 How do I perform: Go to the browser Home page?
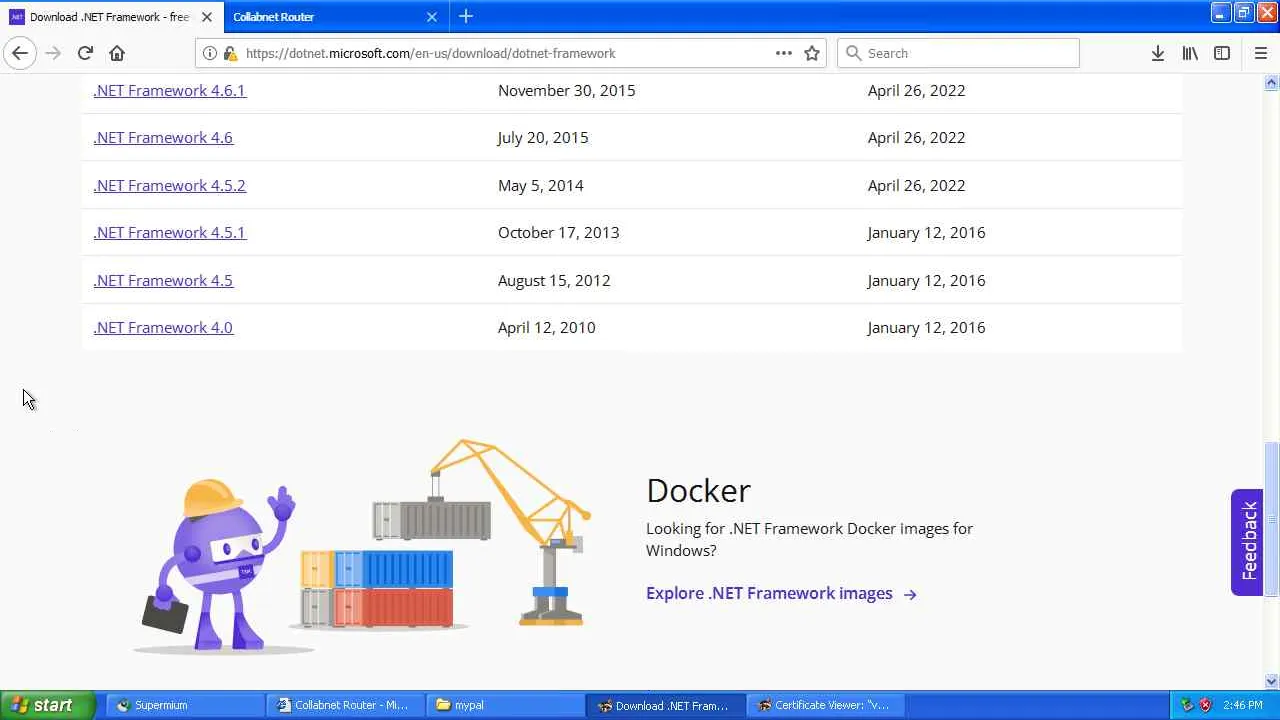(x=117, y=53)
